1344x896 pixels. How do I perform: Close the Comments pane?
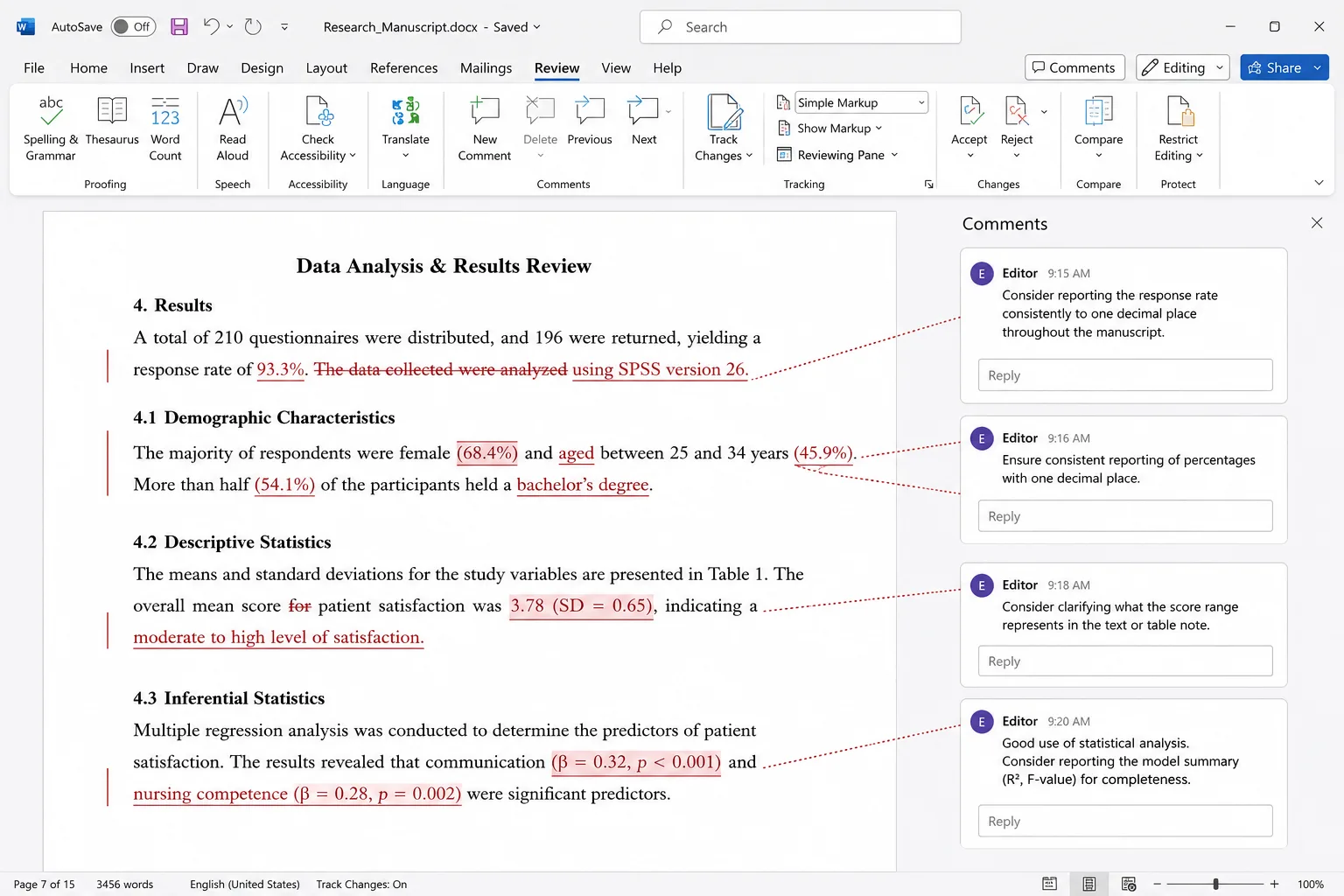click(x=1317, y=223)
